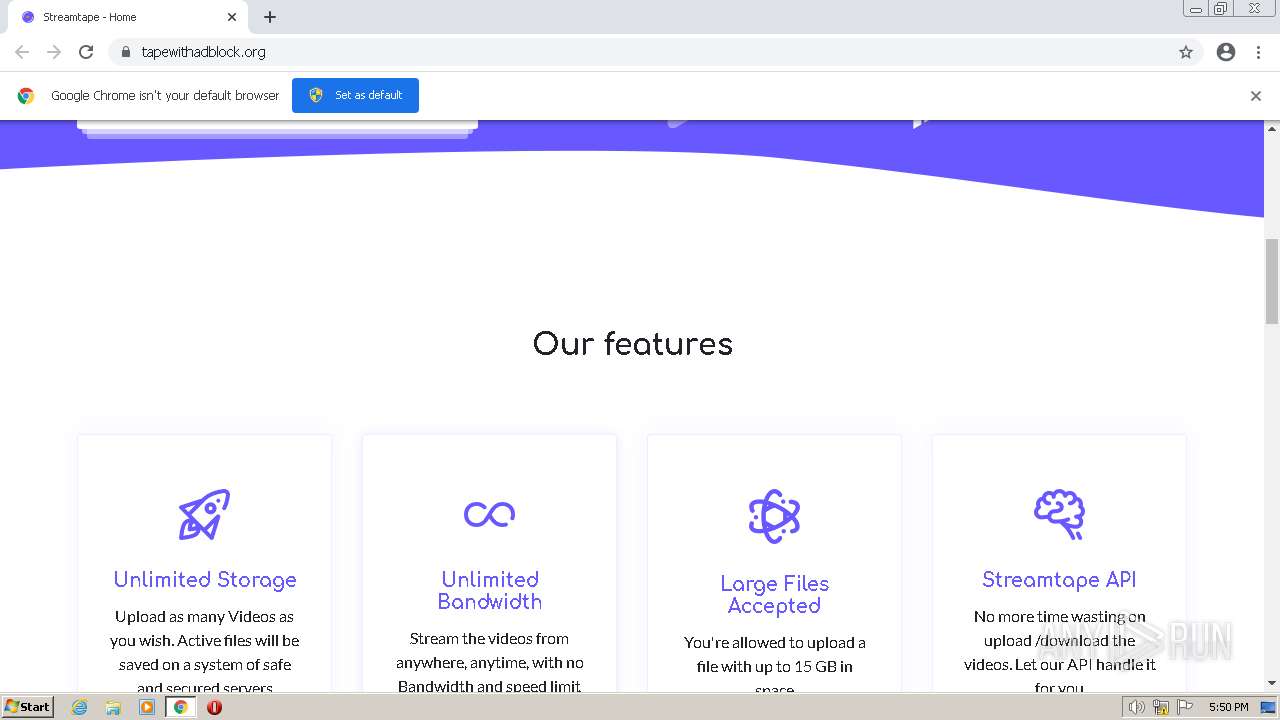Viewport: 1280px width, 720px height.
Task: Click the Unlimited Storage heading
Action: pos(205,580)
